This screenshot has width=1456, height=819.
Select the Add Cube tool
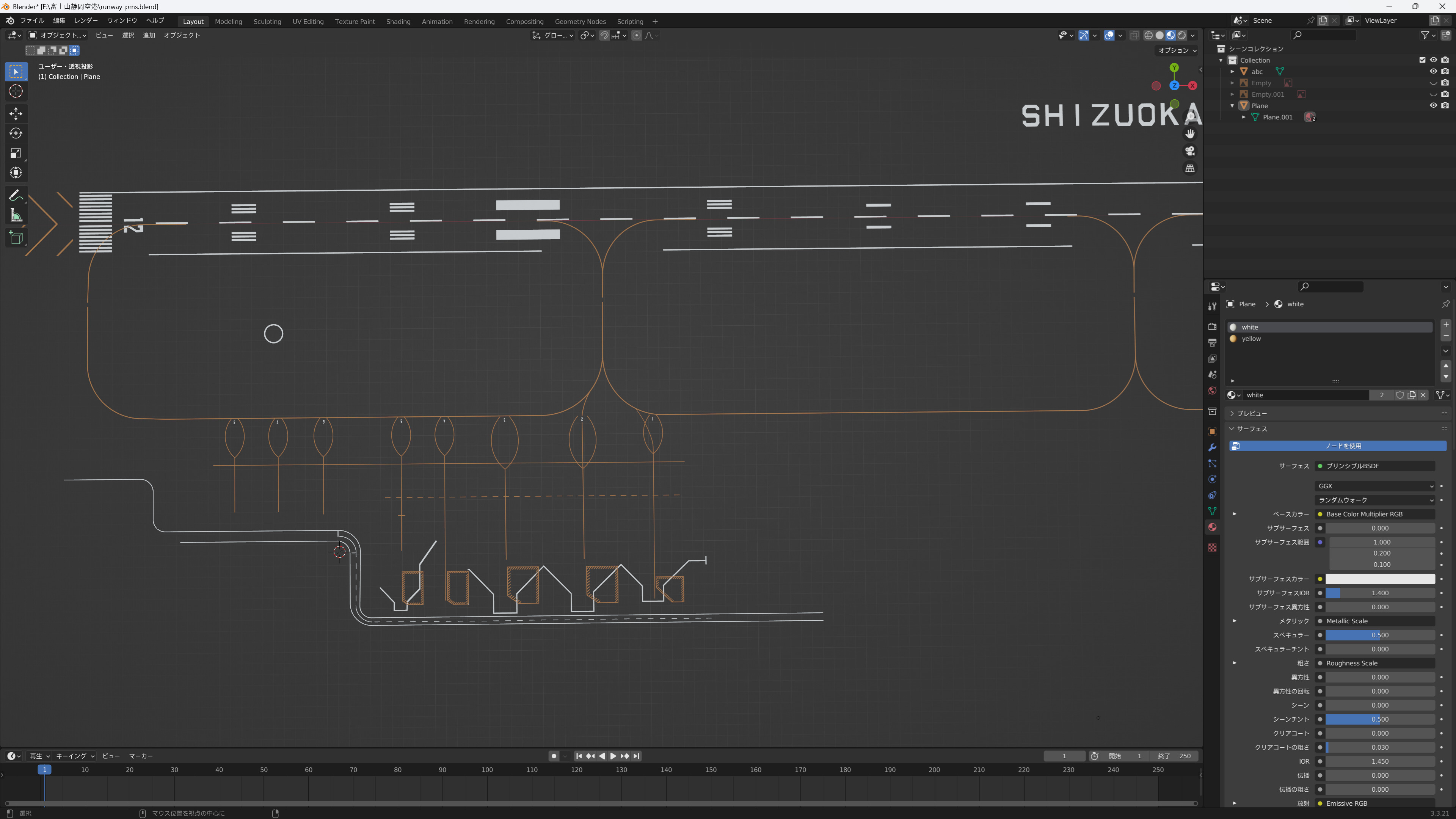point(16,238)
